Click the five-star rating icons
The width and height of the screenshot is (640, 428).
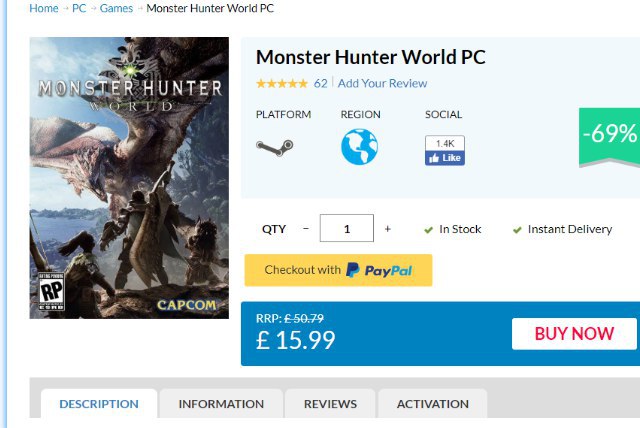pos(281,83)
